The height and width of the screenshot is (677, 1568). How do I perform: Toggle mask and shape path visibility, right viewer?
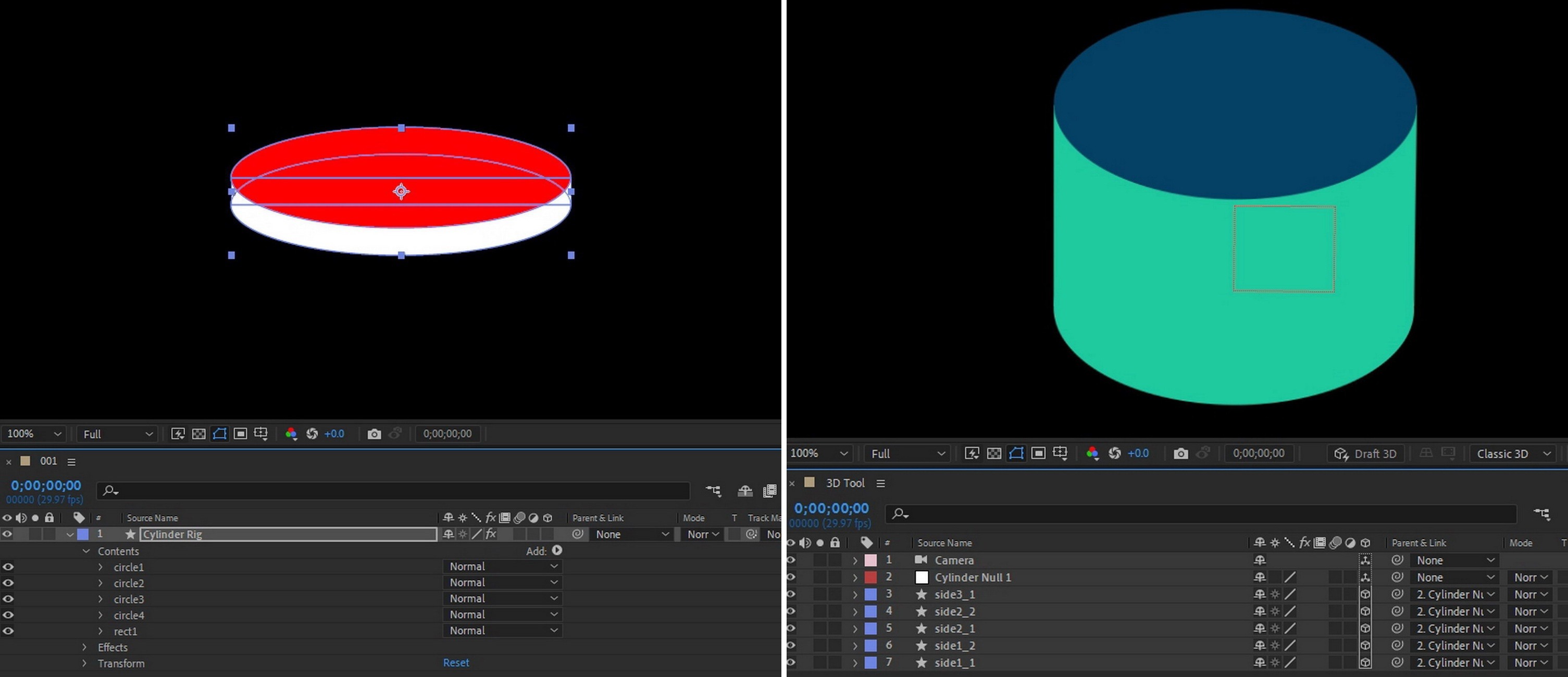[x=1016, y=453]
